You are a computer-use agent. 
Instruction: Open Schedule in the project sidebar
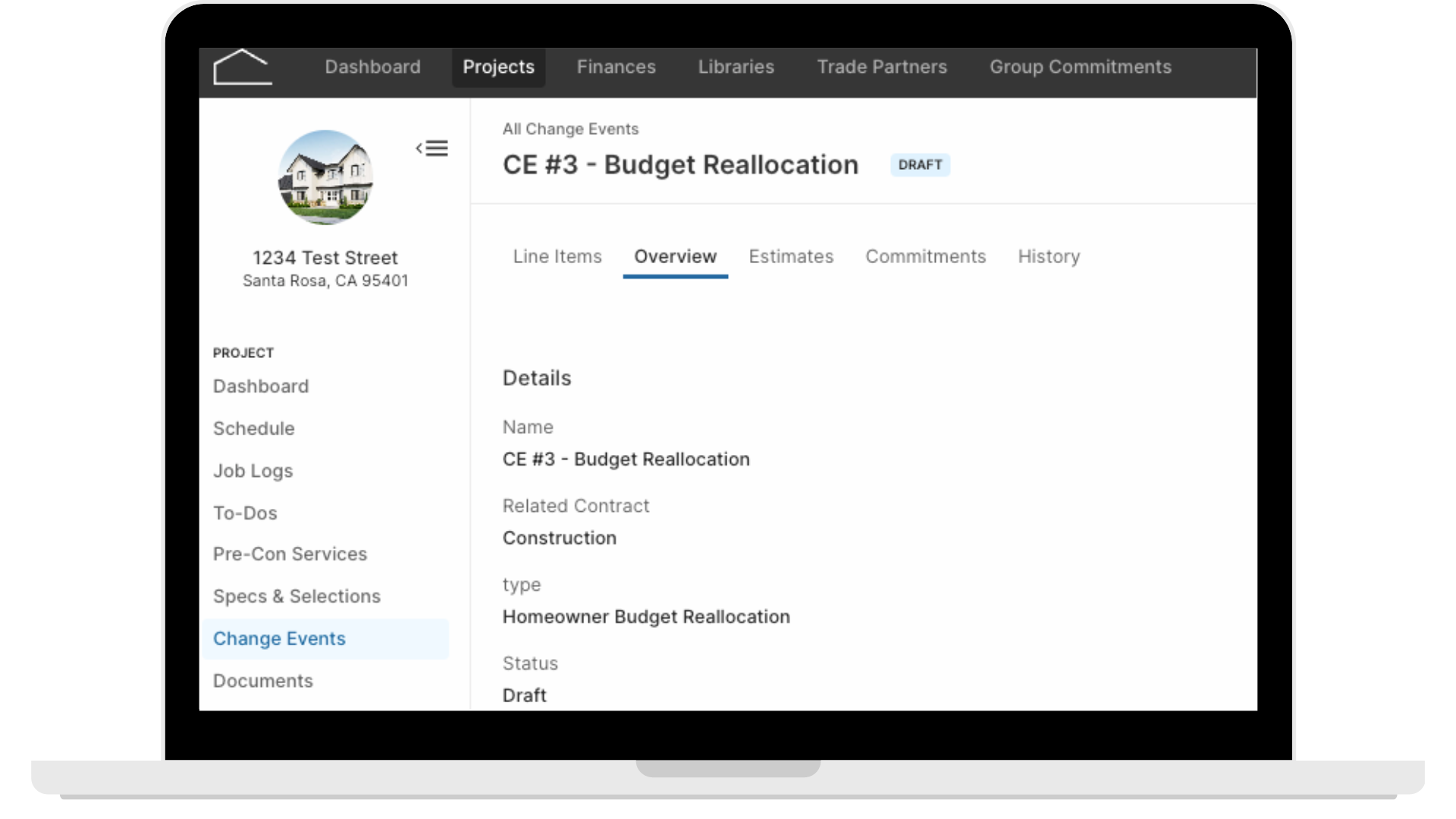[253, 428]
